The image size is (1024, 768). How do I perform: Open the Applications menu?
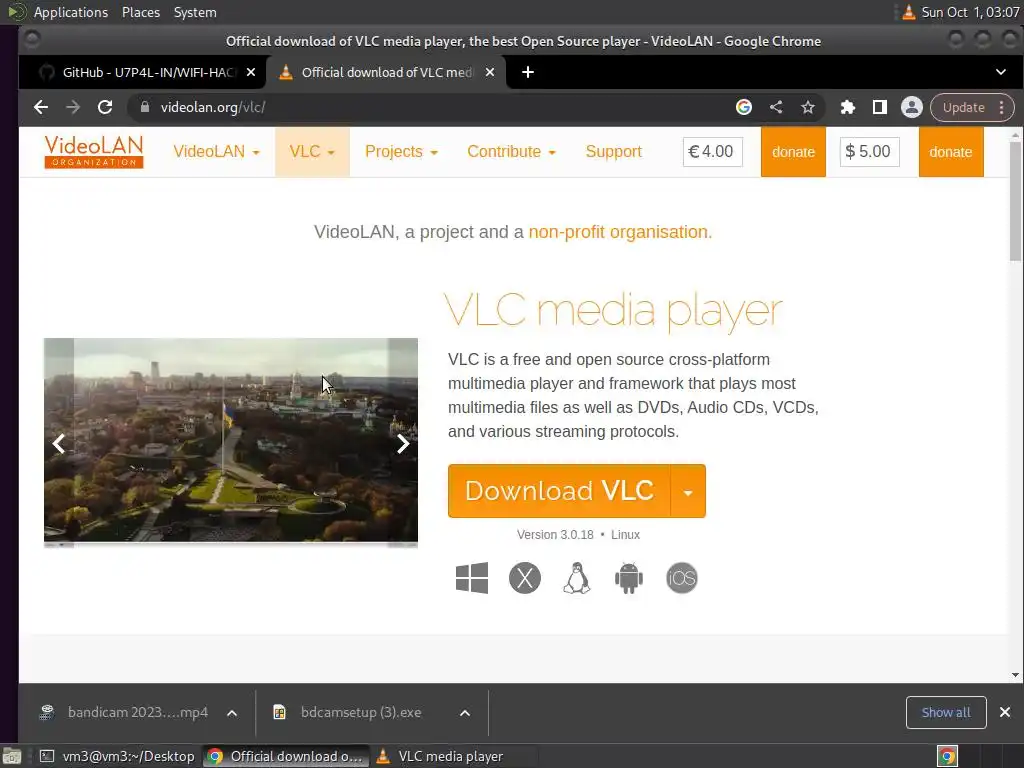click(x=71, y=12)
